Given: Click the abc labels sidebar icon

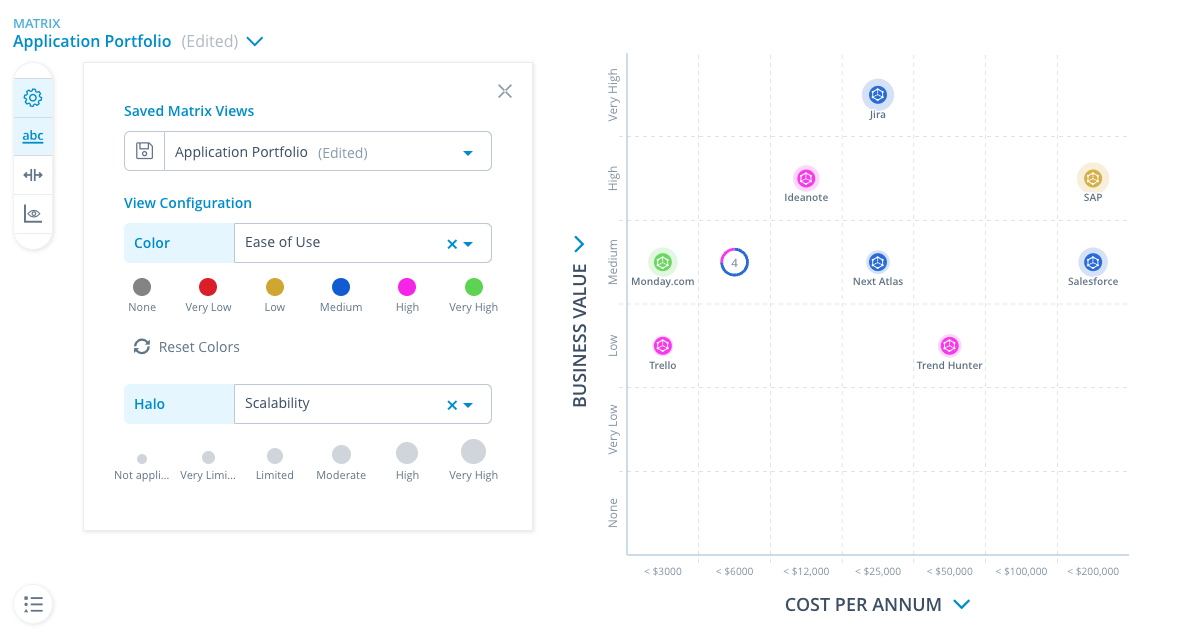Looking at the screenshot, I should click(x=33, y=136).
